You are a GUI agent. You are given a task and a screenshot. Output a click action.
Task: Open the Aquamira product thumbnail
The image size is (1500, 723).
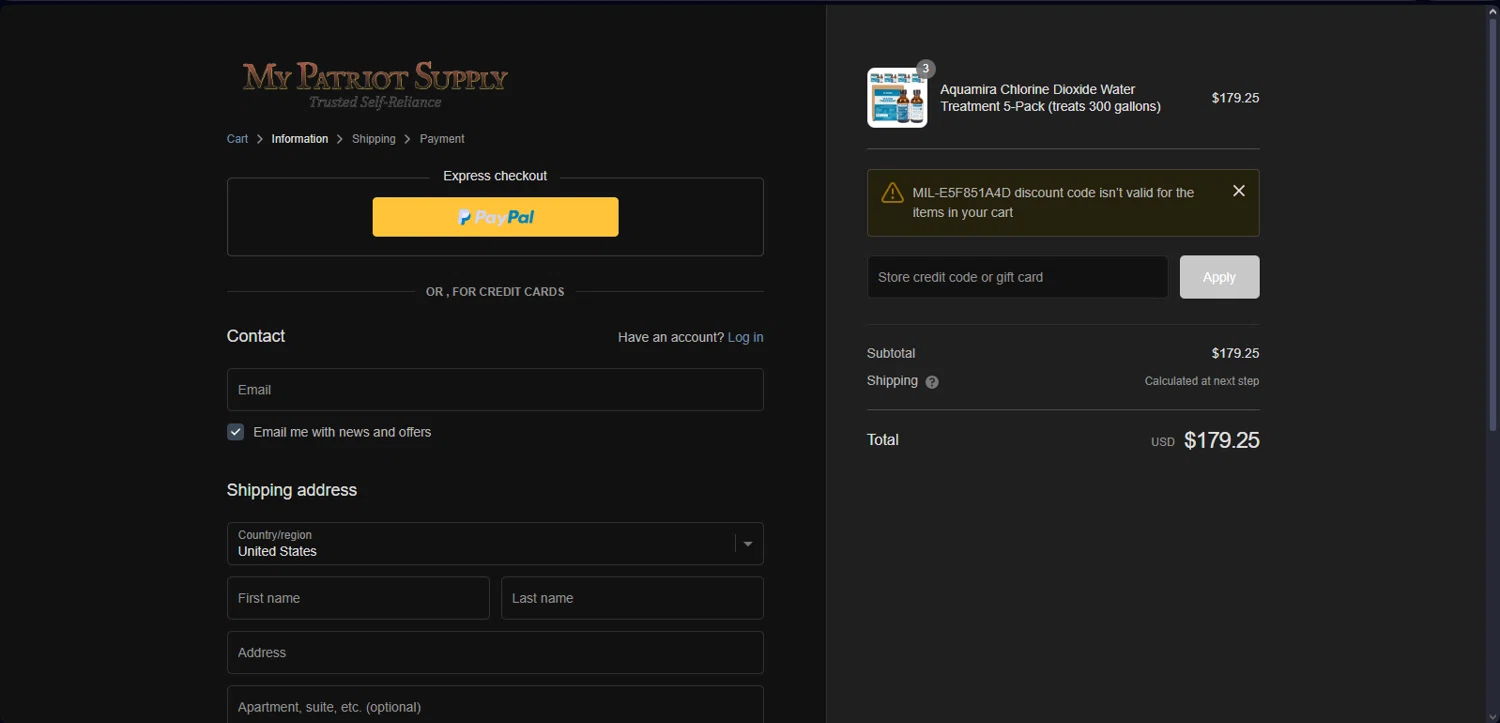click(x=897, y=98)
